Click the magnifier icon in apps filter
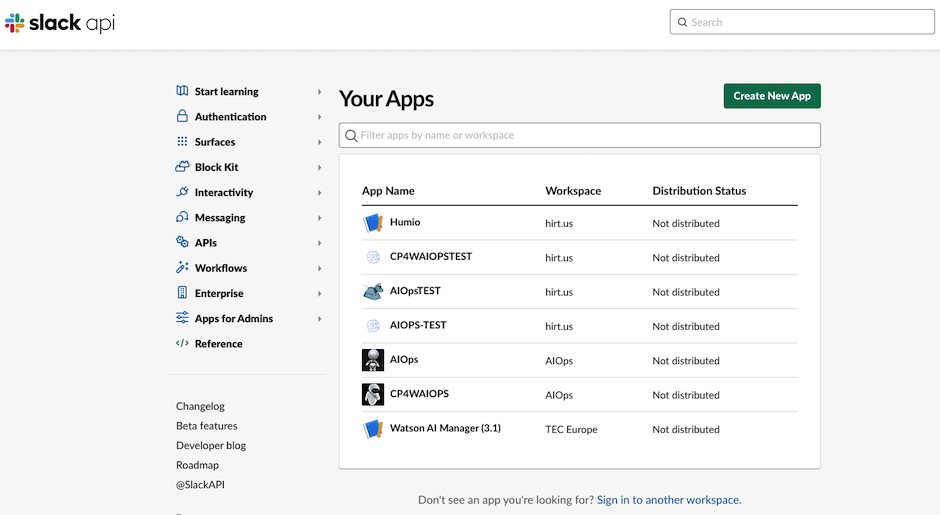Viewport: 940px width, 515px height. (351, 135)
